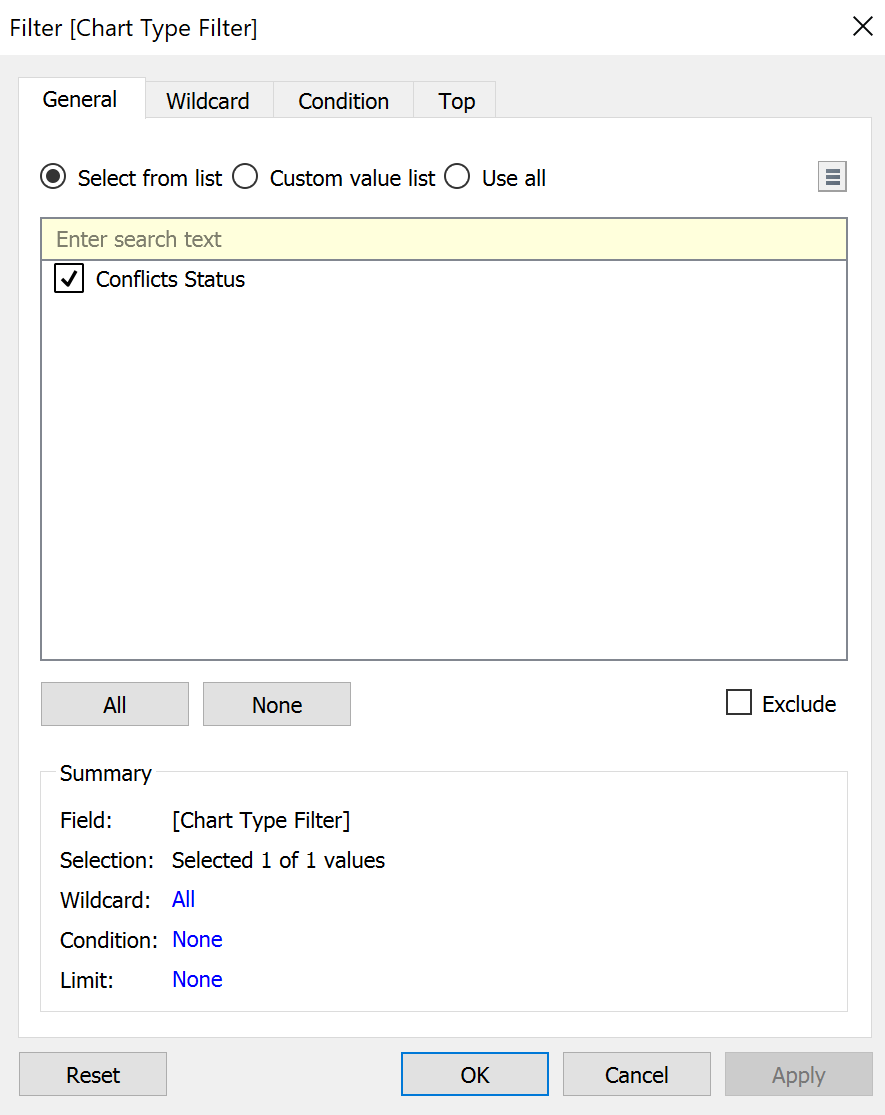Reset the filter with the Reset button
Screen dimensions: 885x1115
[93, 1075]
